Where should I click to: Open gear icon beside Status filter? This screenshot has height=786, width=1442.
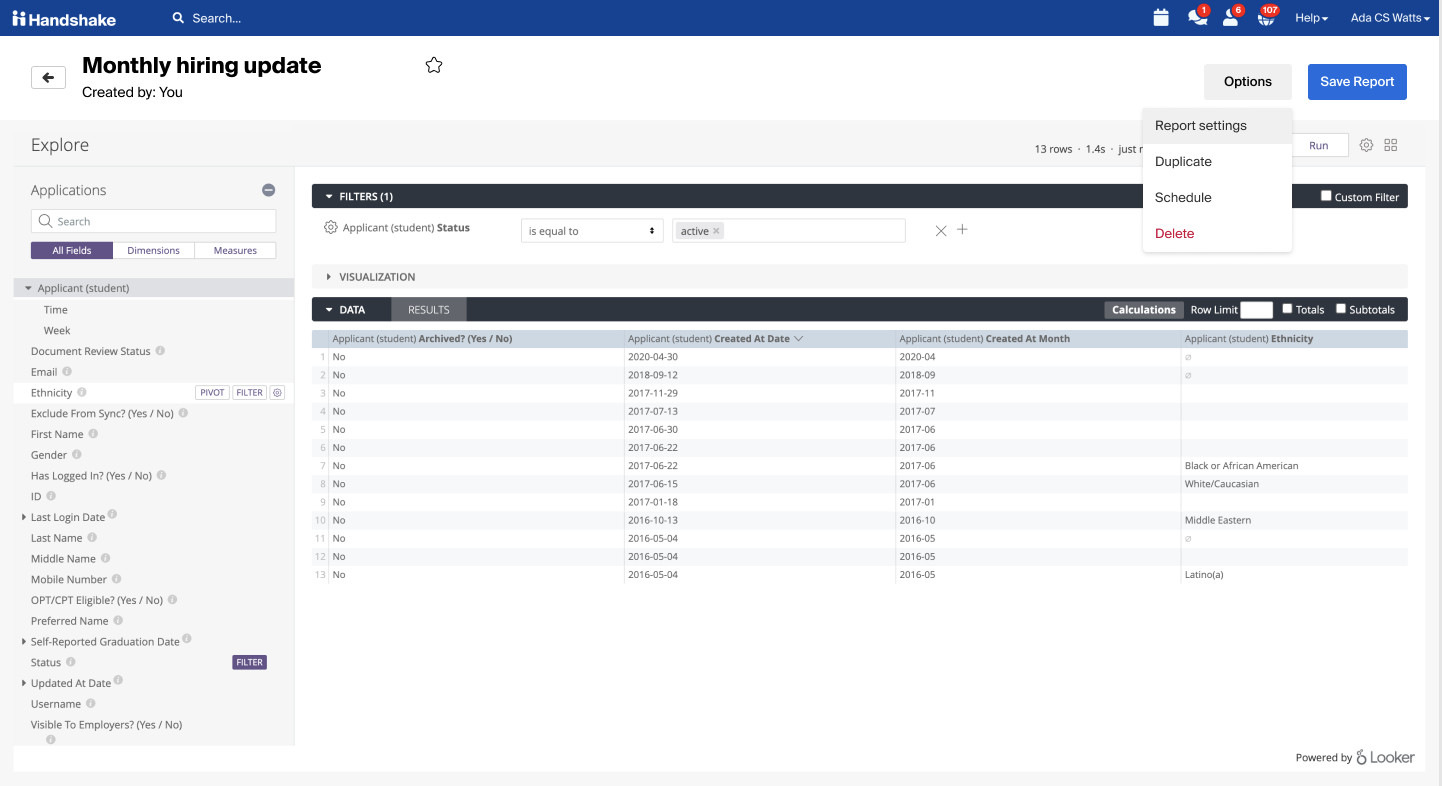331,228
